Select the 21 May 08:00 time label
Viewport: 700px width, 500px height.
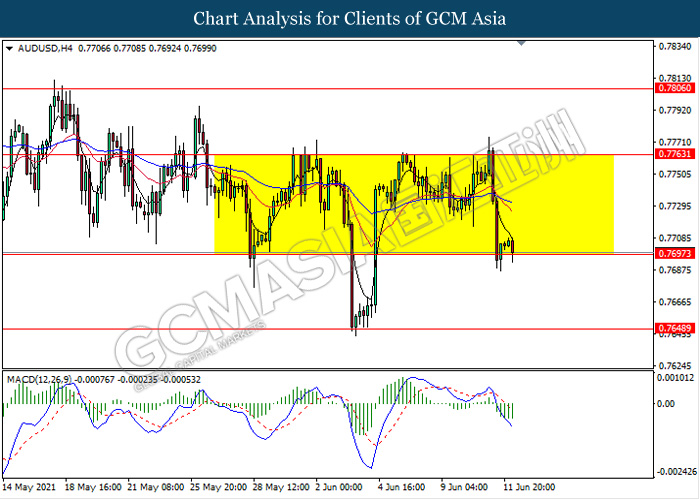pos(155,487)
